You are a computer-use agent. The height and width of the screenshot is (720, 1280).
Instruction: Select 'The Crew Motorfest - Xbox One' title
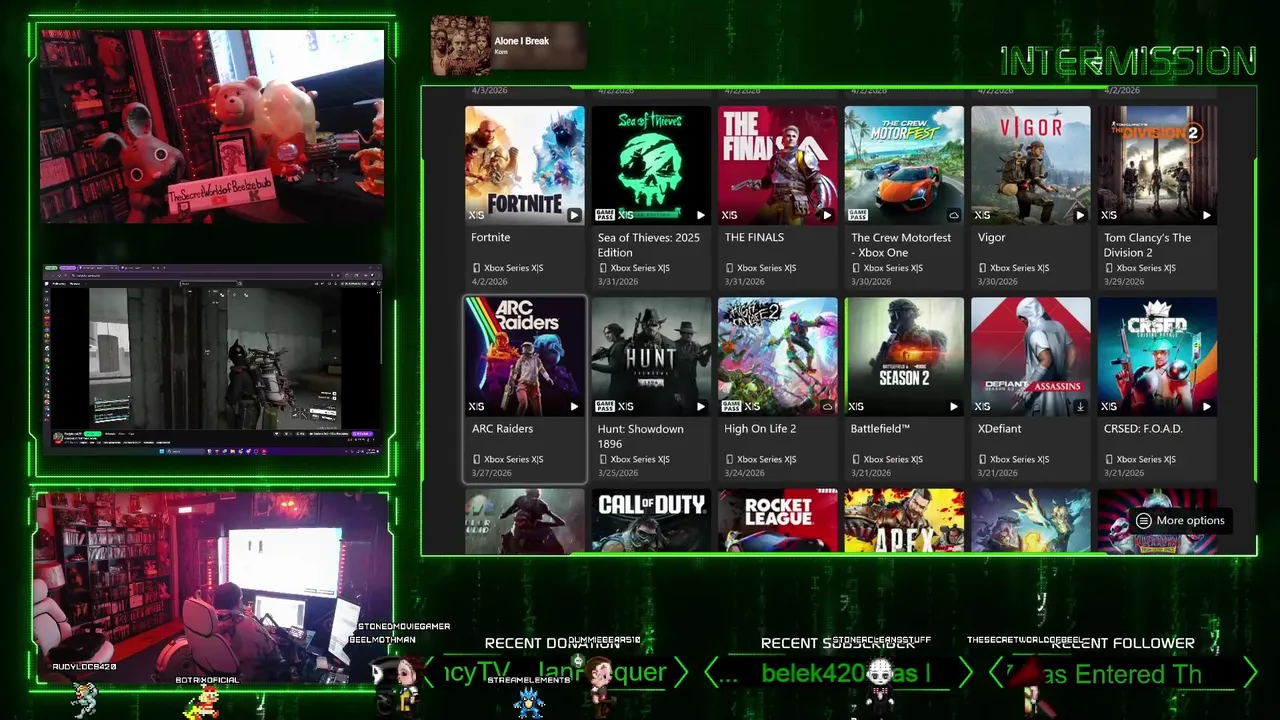pyautogui.click(x=901, y=245)
